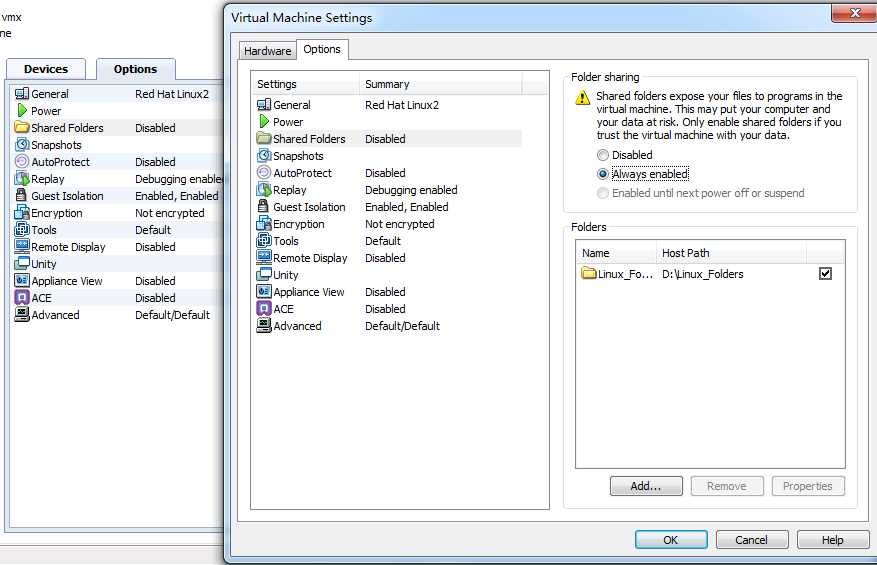Select the Always enabled radio button

point(602,174)
